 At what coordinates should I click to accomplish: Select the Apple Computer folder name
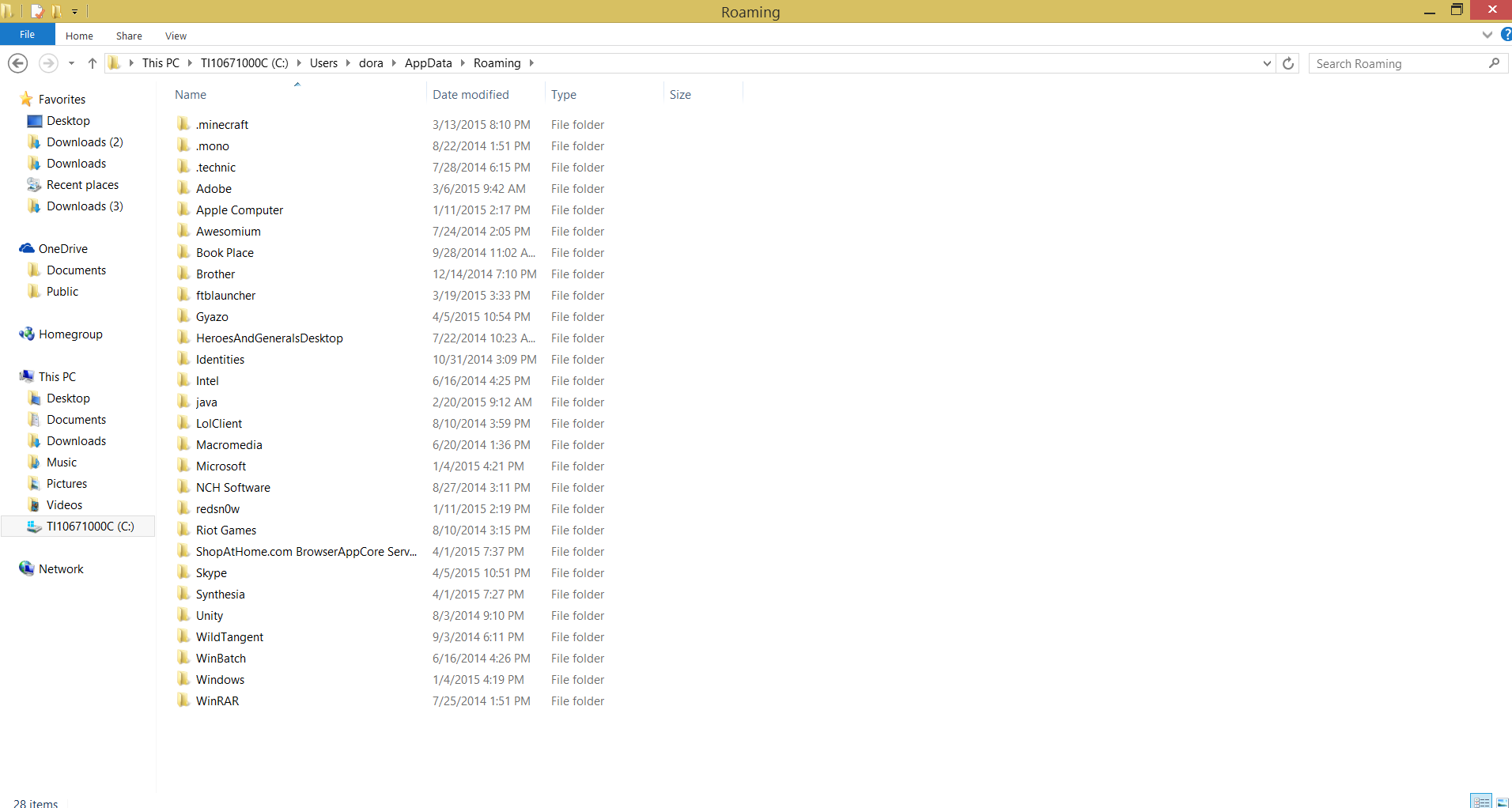[x=240, y=210]
